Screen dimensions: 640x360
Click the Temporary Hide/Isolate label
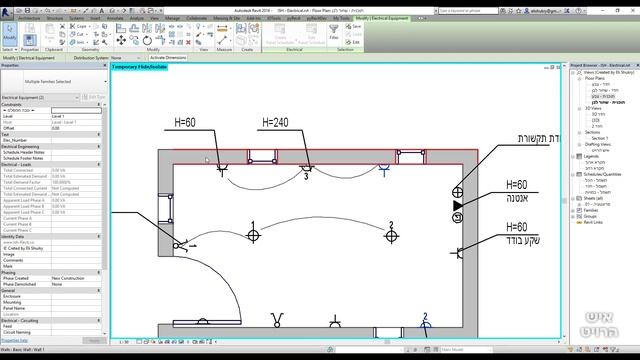point(139,67)
